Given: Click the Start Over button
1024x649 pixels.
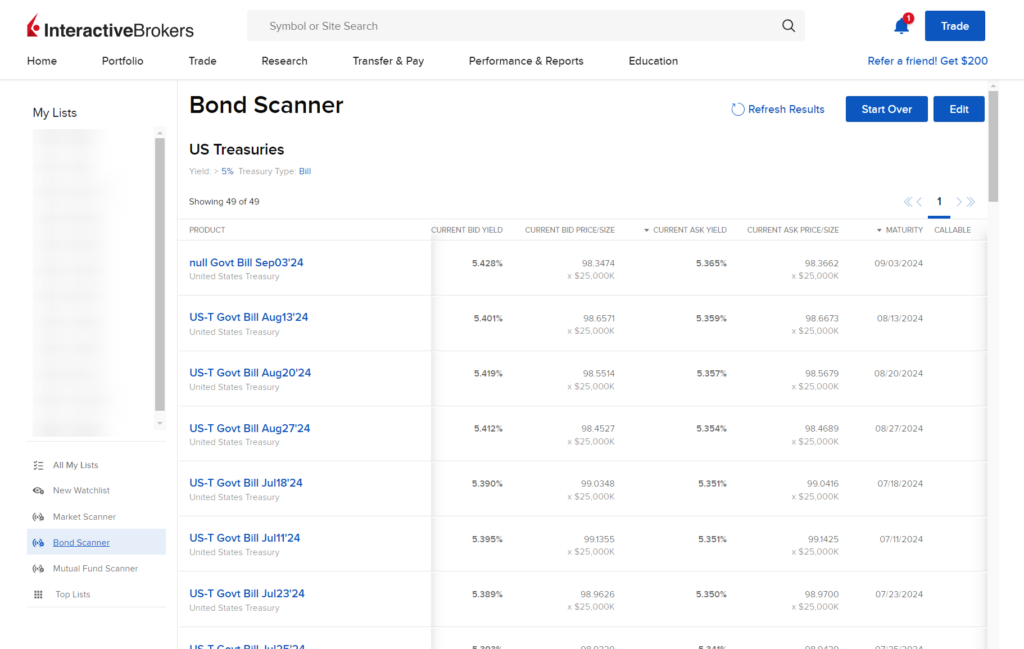Looking at the screenshot, I should 886,109.
